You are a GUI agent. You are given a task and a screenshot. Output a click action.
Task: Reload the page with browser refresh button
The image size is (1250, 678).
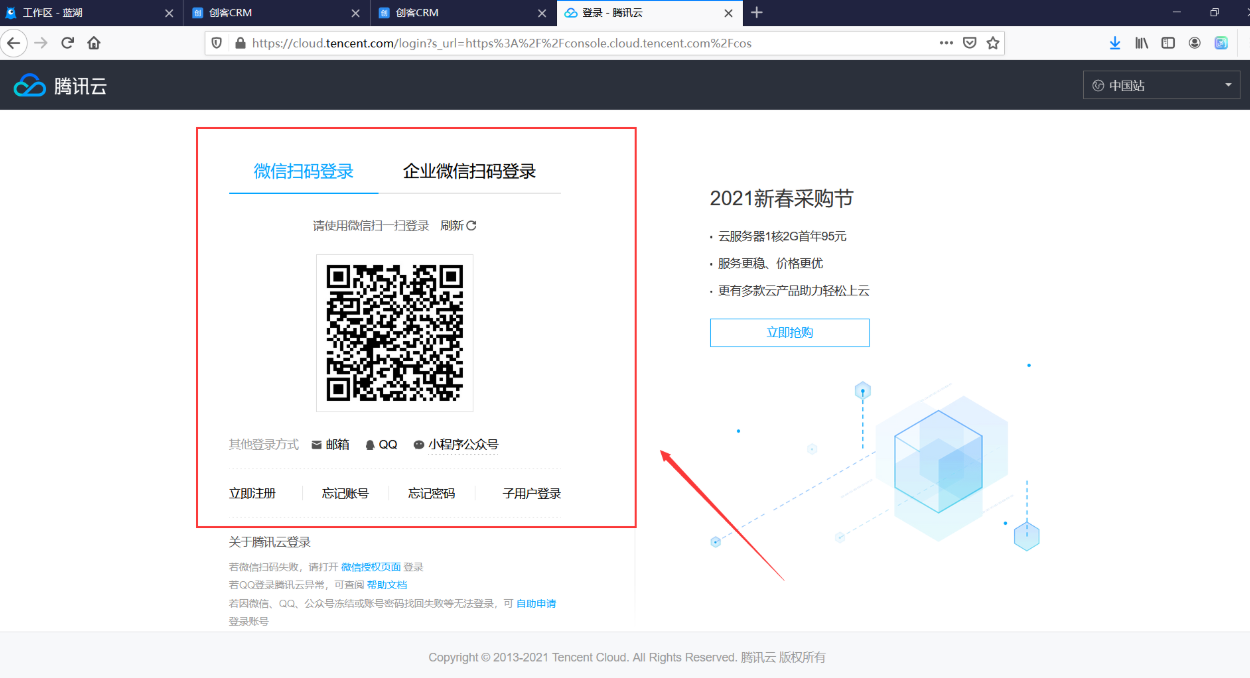click(x=68, y=43)
